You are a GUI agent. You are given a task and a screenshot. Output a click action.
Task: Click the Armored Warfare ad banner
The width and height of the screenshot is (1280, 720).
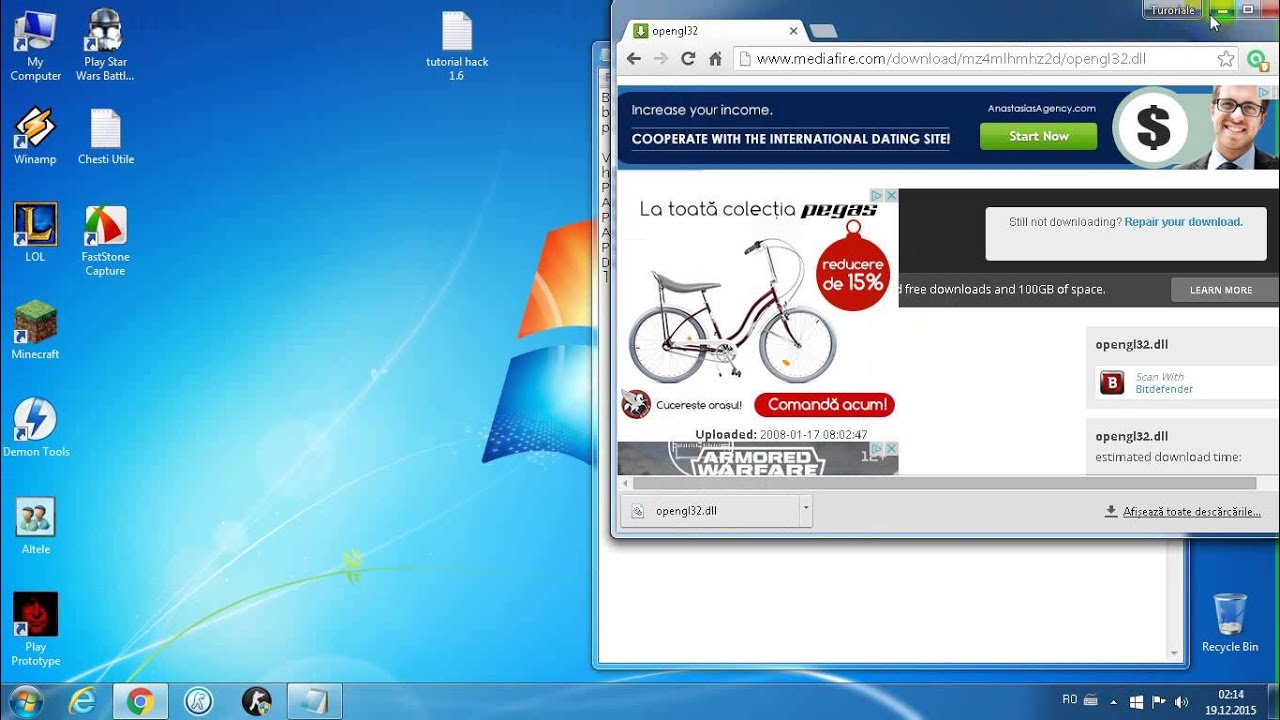point(757,458)
